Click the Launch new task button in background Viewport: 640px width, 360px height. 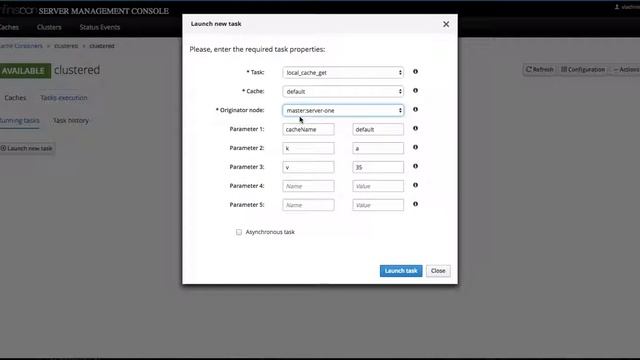(27, 148)
